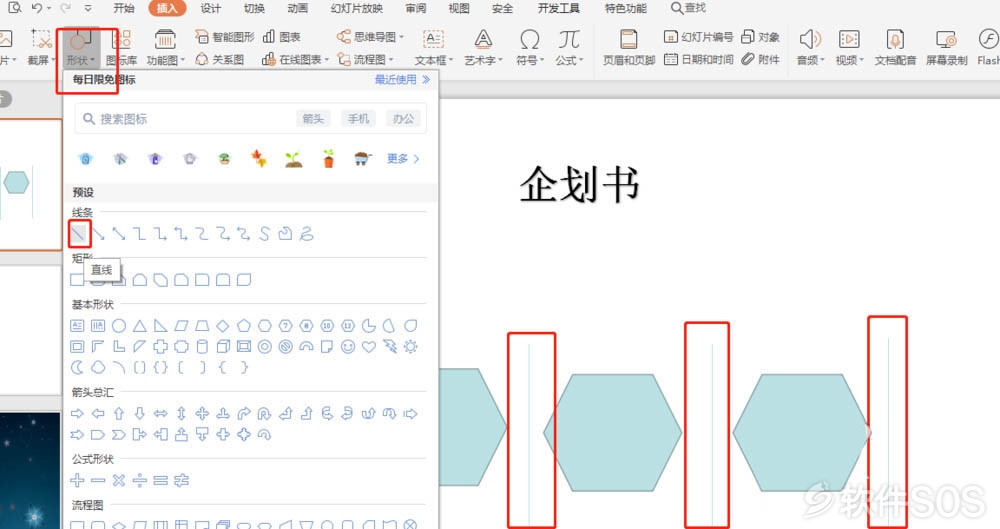Open the 形状 shapes dropdown

[80, 48]
